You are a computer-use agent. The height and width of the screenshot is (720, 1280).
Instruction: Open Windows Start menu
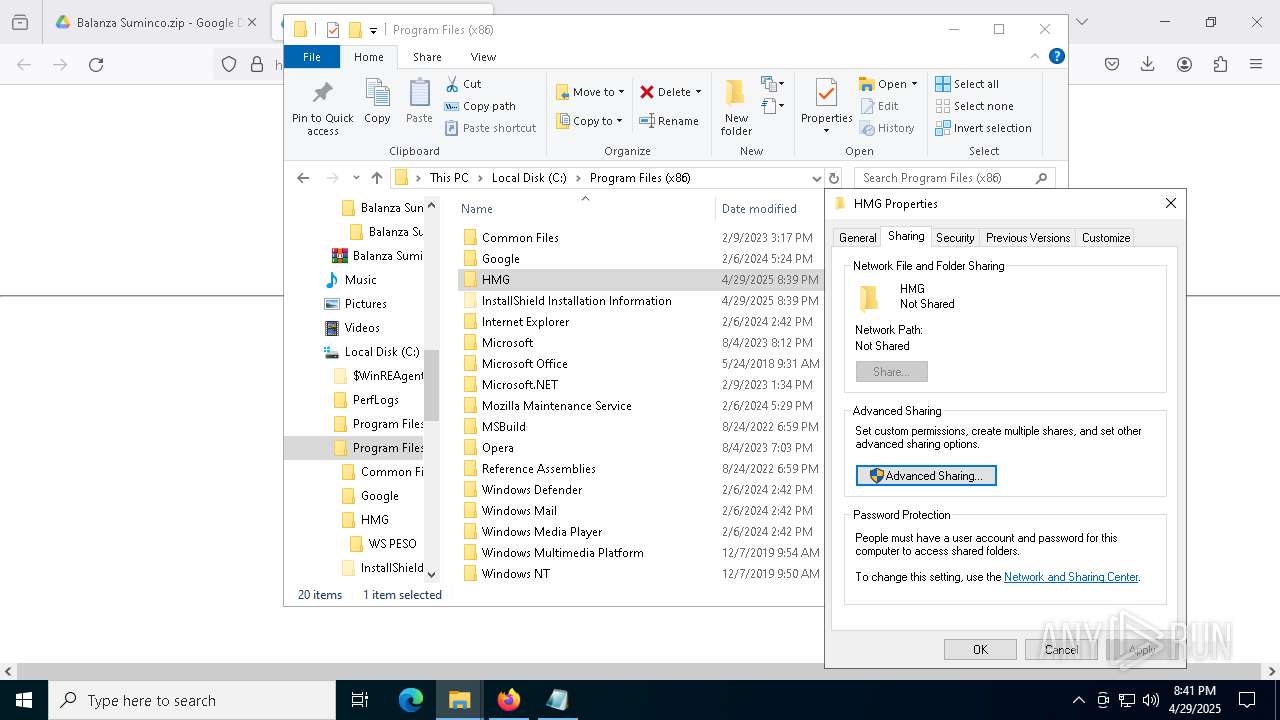[x=24, y=700]
